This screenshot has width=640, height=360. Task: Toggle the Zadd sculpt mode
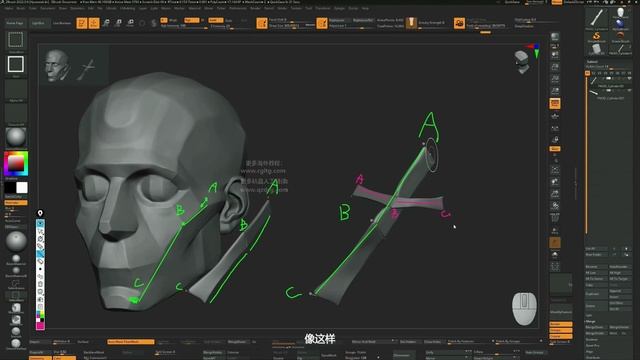pyautogui.click(x=215, y=20)
